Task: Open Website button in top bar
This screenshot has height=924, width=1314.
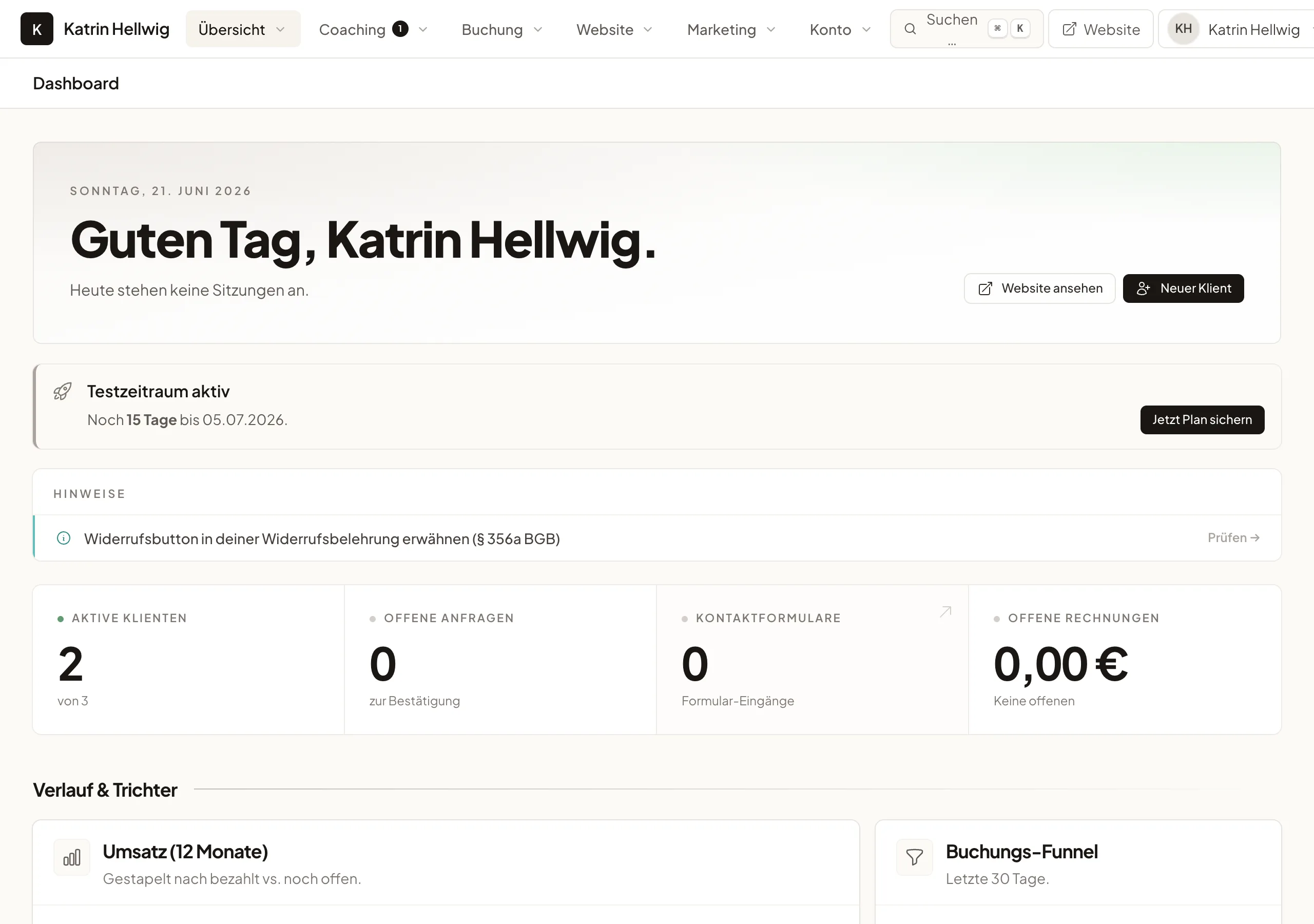Action: [1100, 29]
